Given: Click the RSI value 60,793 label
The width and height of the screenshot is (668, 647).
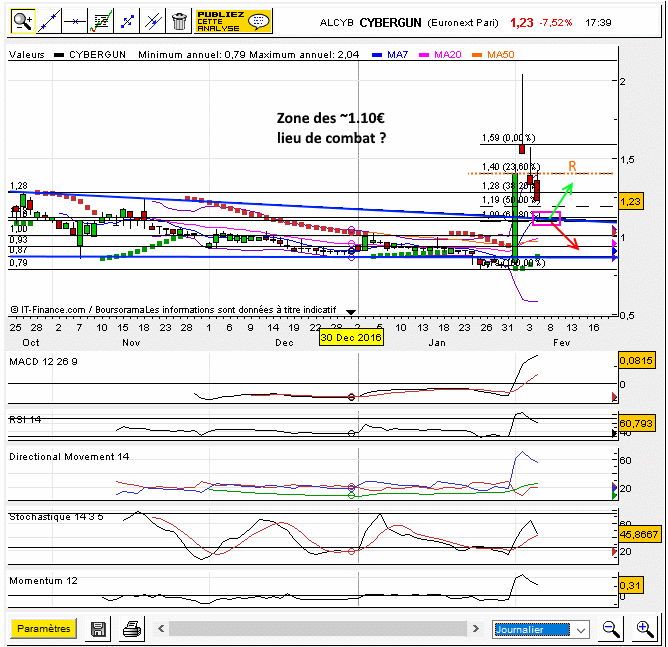Looking at the screenshot, I should click(x=636, y=423).
